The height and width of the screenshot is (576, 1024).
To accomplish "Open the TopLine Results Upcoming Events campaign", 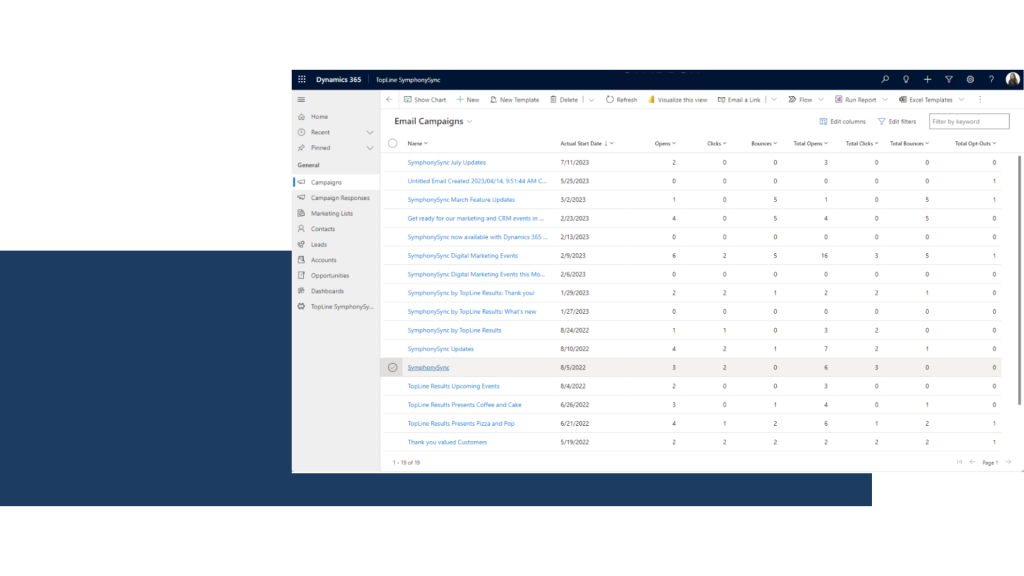I will [453, 387].
